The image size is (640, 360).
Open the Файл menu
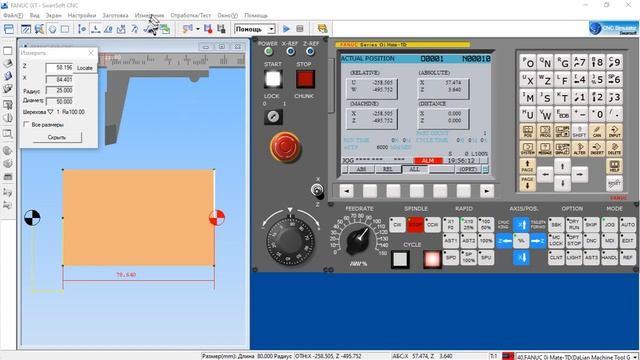tap(13, 16)
